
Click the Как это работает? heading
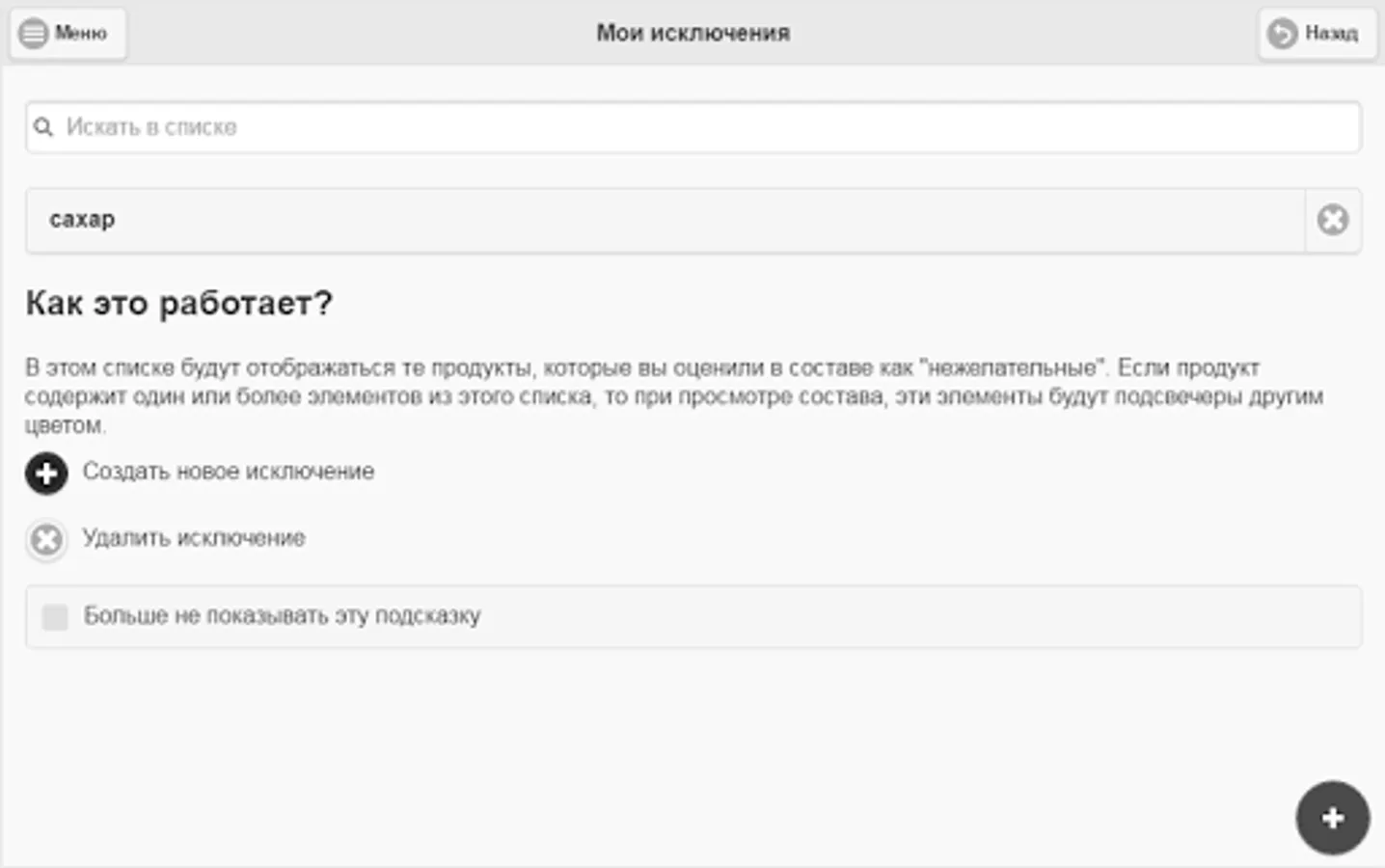pyautogui.click(x=179, y=304)
